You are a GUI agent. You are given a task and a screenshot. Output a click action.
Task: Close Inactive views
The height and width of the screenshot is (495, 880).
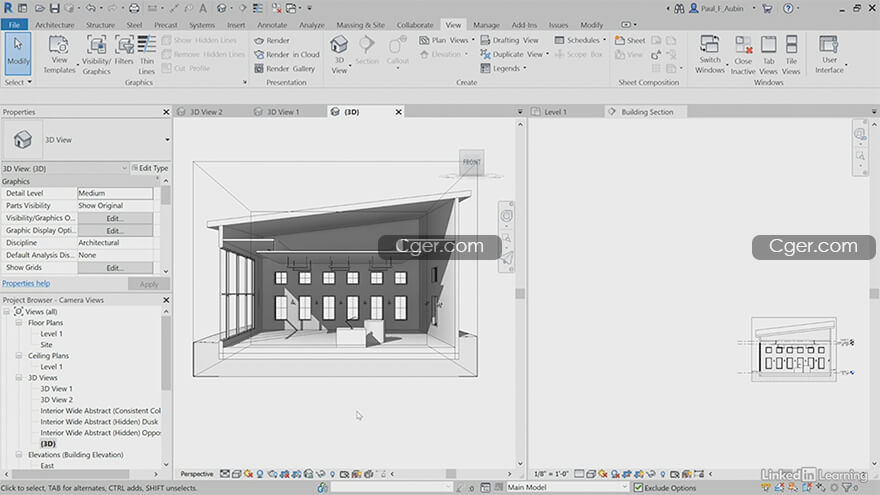point(743,54)
